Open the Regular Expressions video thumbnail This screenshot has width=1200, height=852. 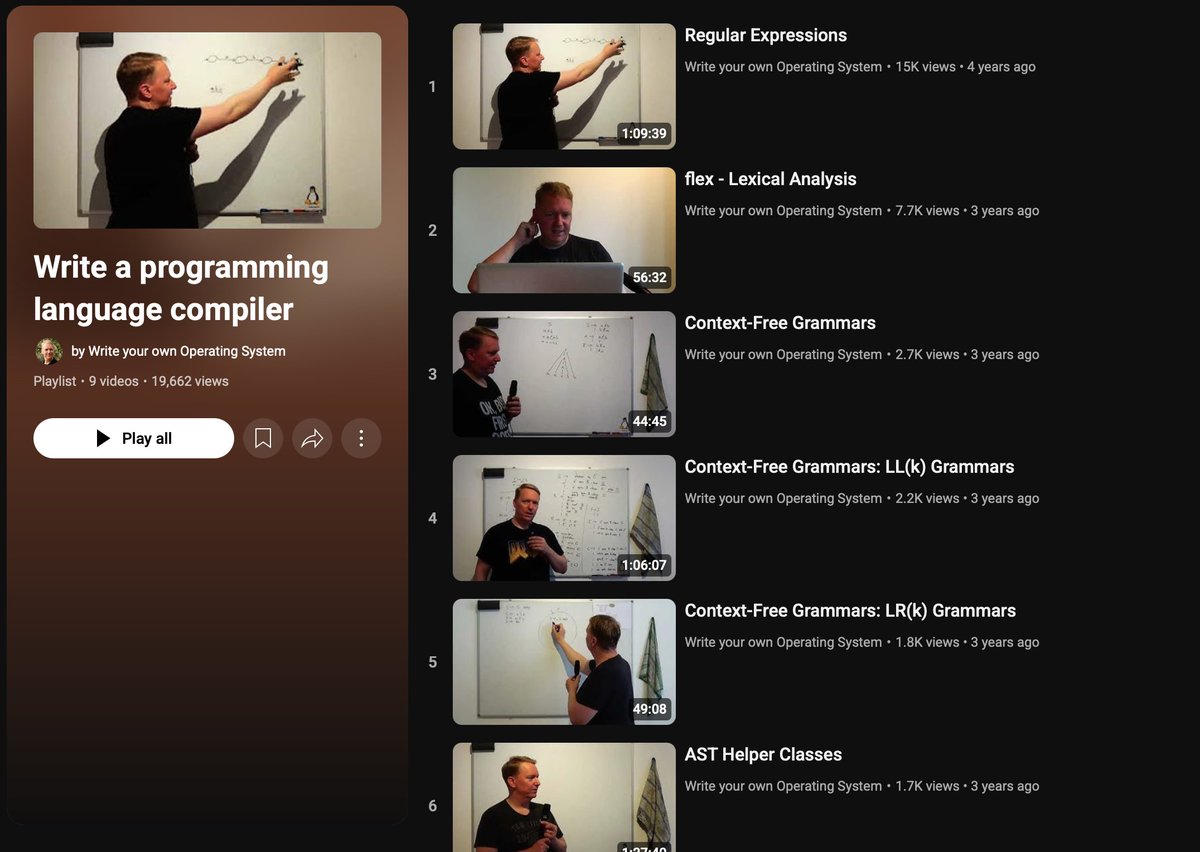pos(564,87)
